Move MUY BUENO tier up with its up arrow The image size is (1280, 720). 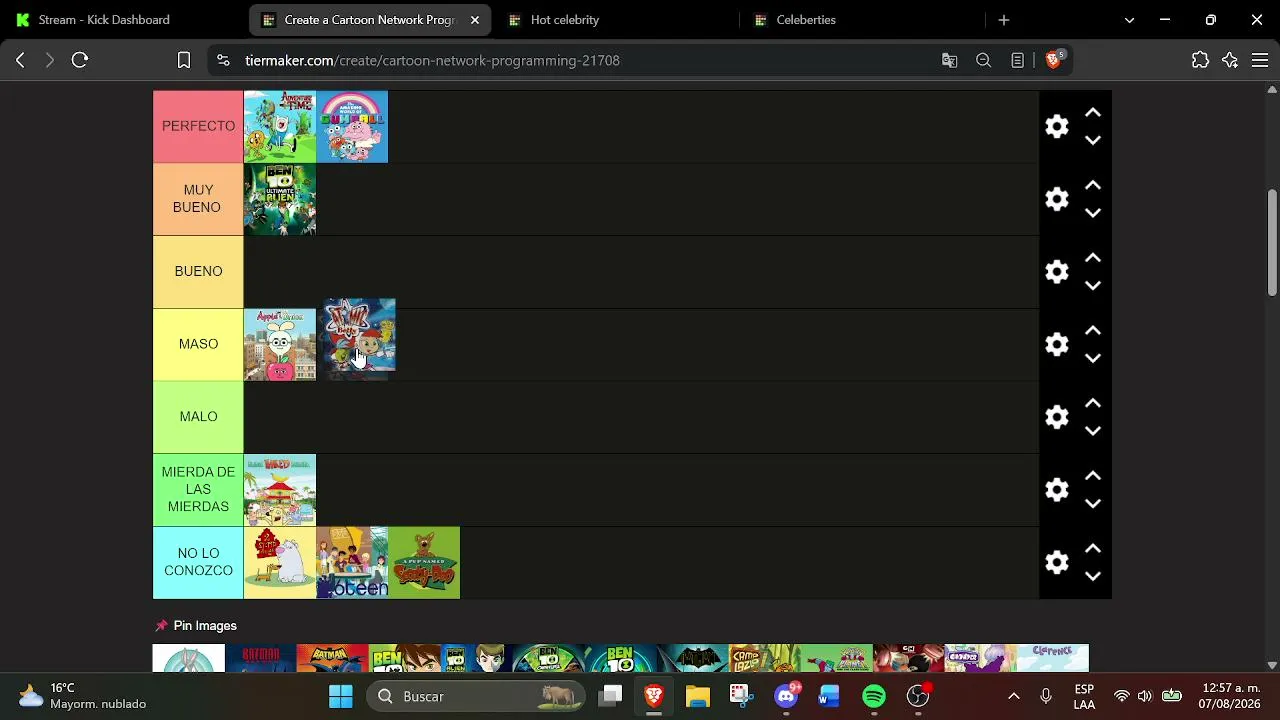click(1093, 185)
